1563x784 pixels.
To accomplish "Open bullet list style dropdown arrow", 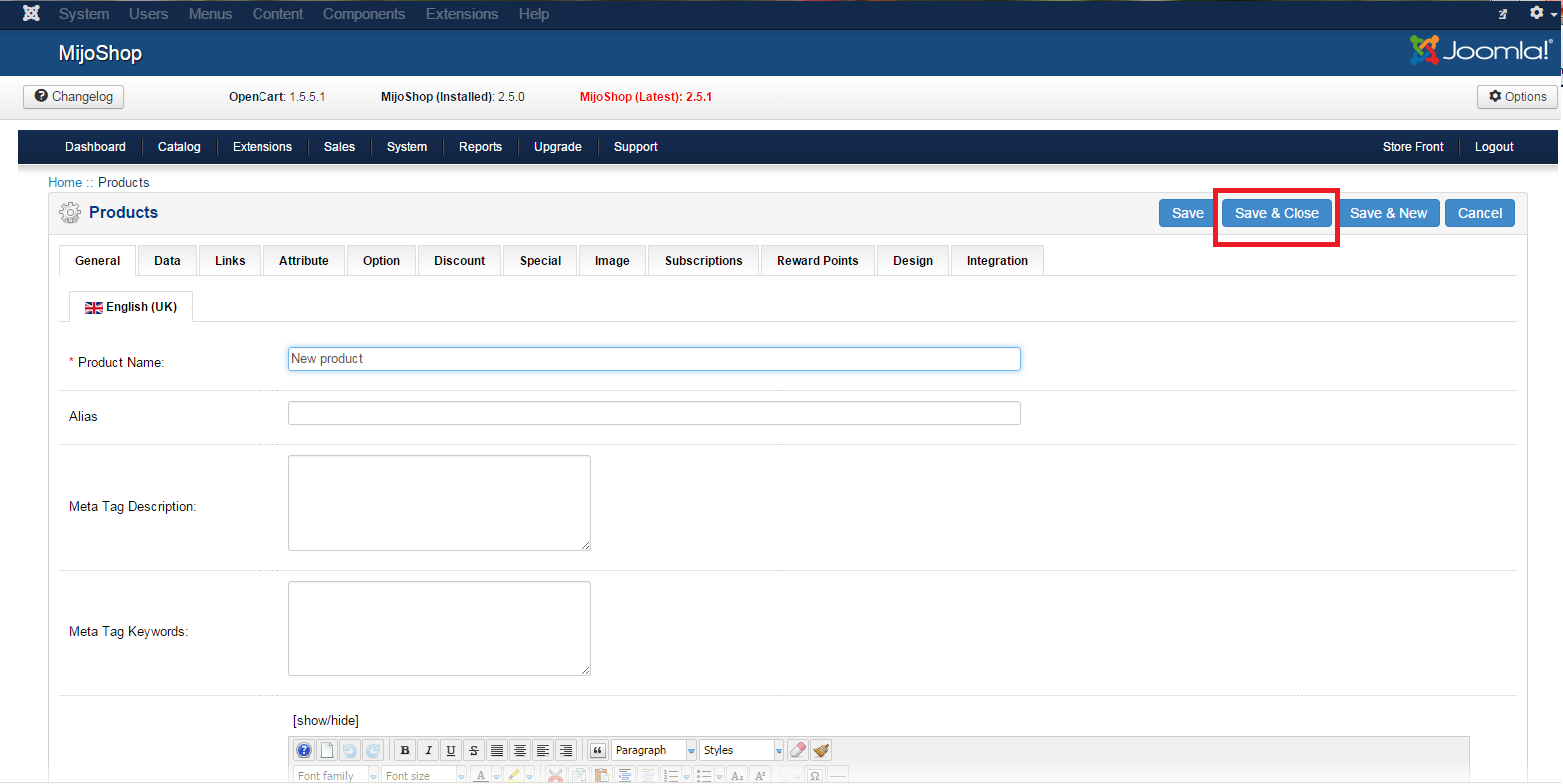I will click(720, 775).
